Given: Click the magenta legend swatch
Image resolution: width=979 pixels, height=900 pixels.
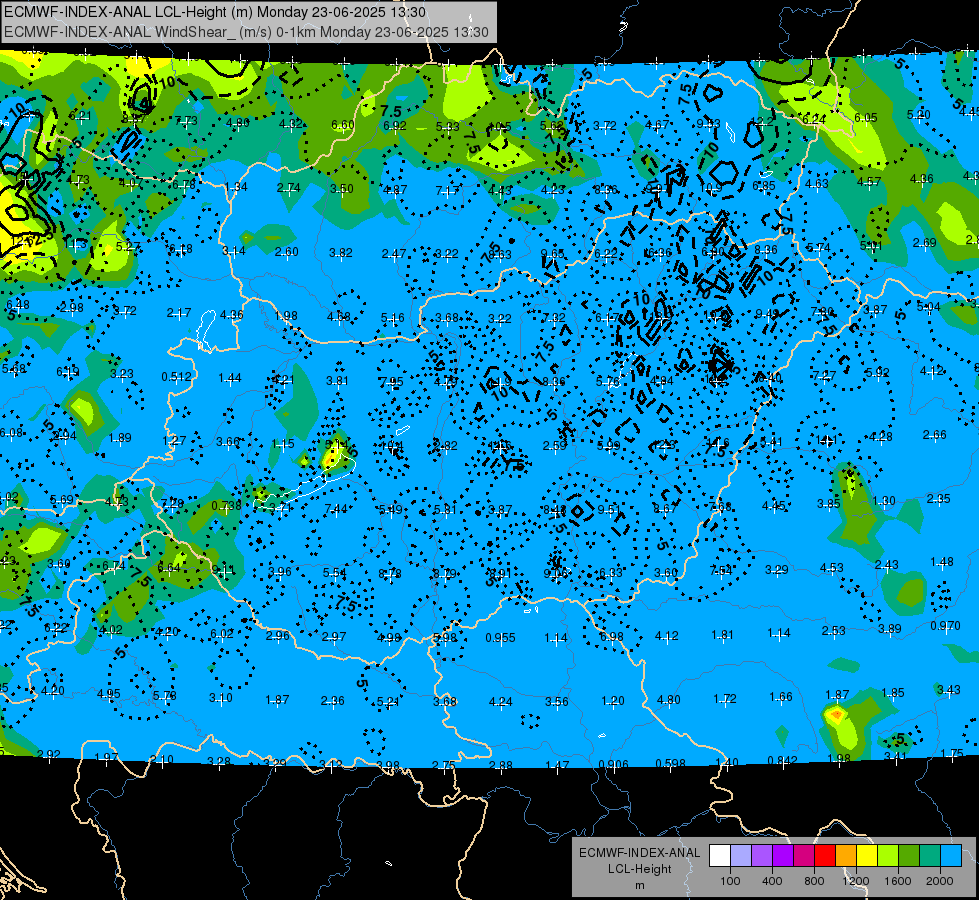Looking at the screenshot, I should [x=804, y=856].
